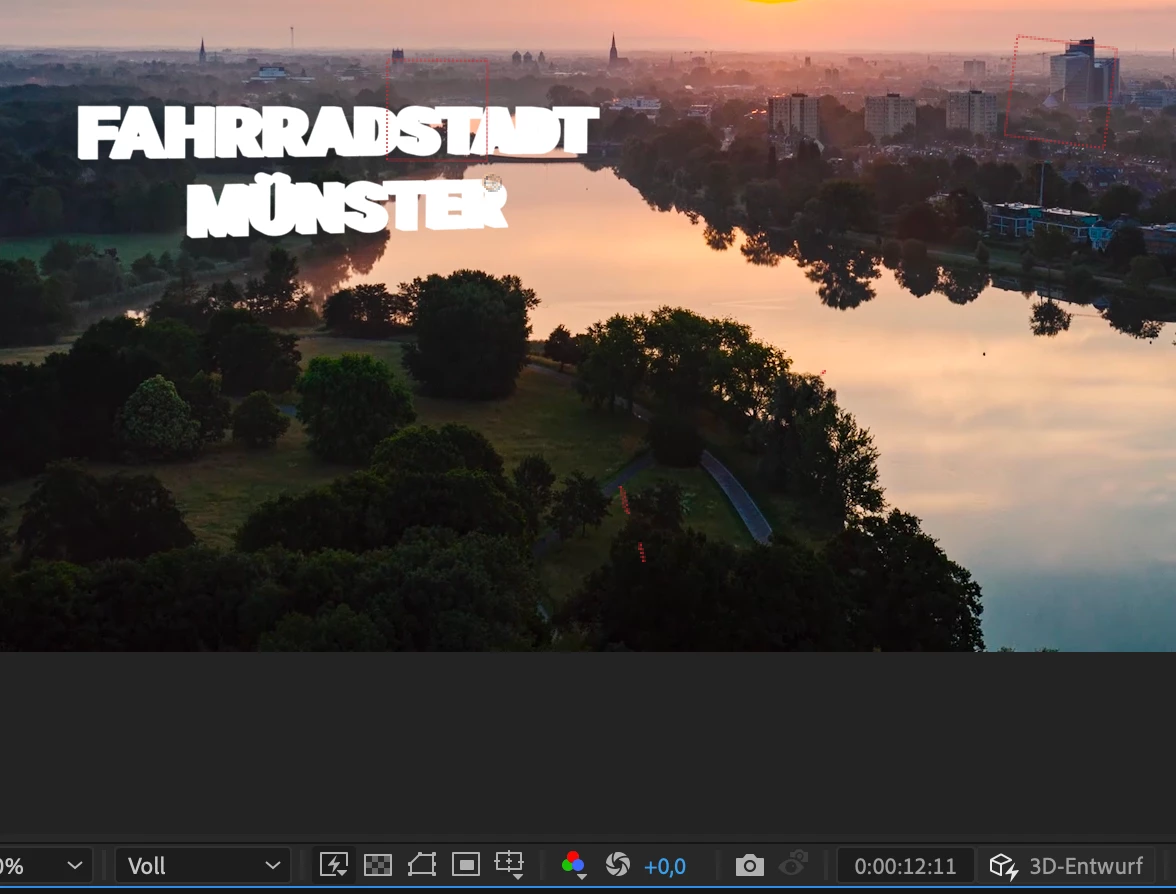This screenshot has height=894, width=1176.
Task: Click the anchor point crosshair near MÜNSTER
Action: 492,182
